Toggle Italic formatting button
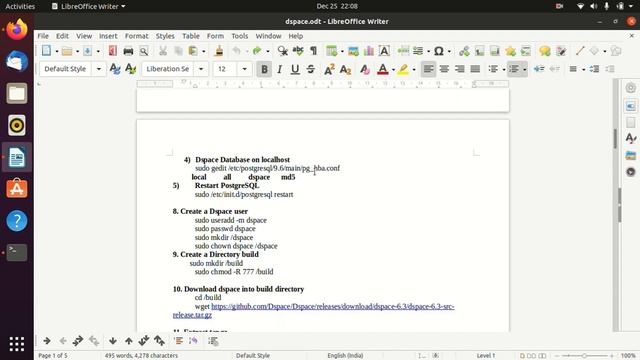 click(x=280, y=69)
